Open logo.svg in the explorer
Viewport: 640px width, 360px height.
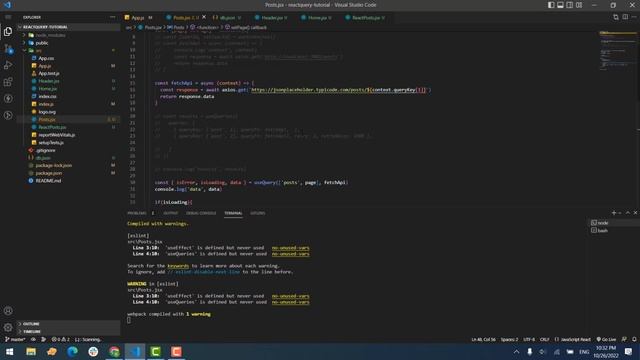[x=47, y=112]
